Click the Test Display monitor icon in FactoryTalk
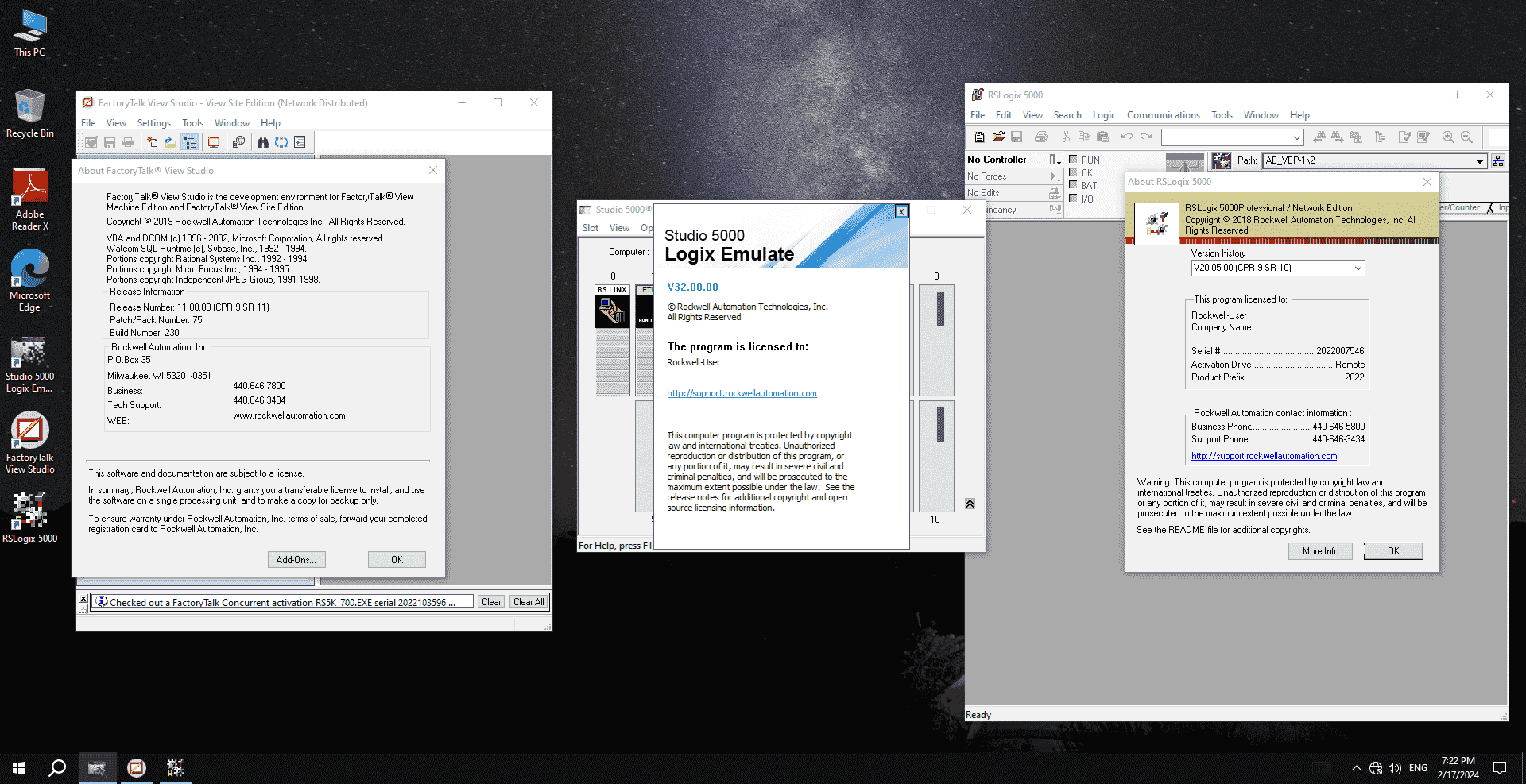 [x=214, y=142]
